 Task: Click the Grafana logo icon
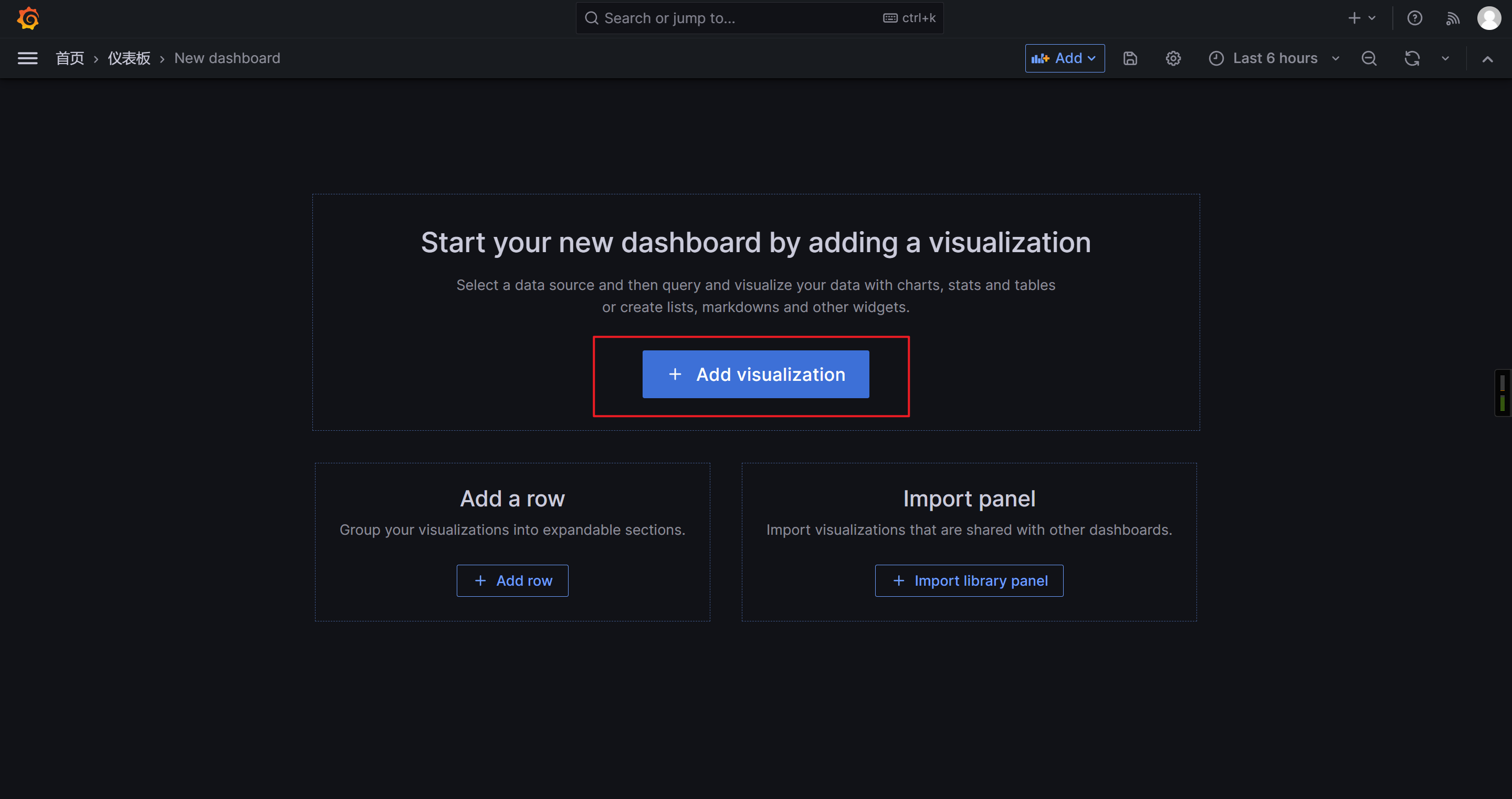[x=28, y=18]
